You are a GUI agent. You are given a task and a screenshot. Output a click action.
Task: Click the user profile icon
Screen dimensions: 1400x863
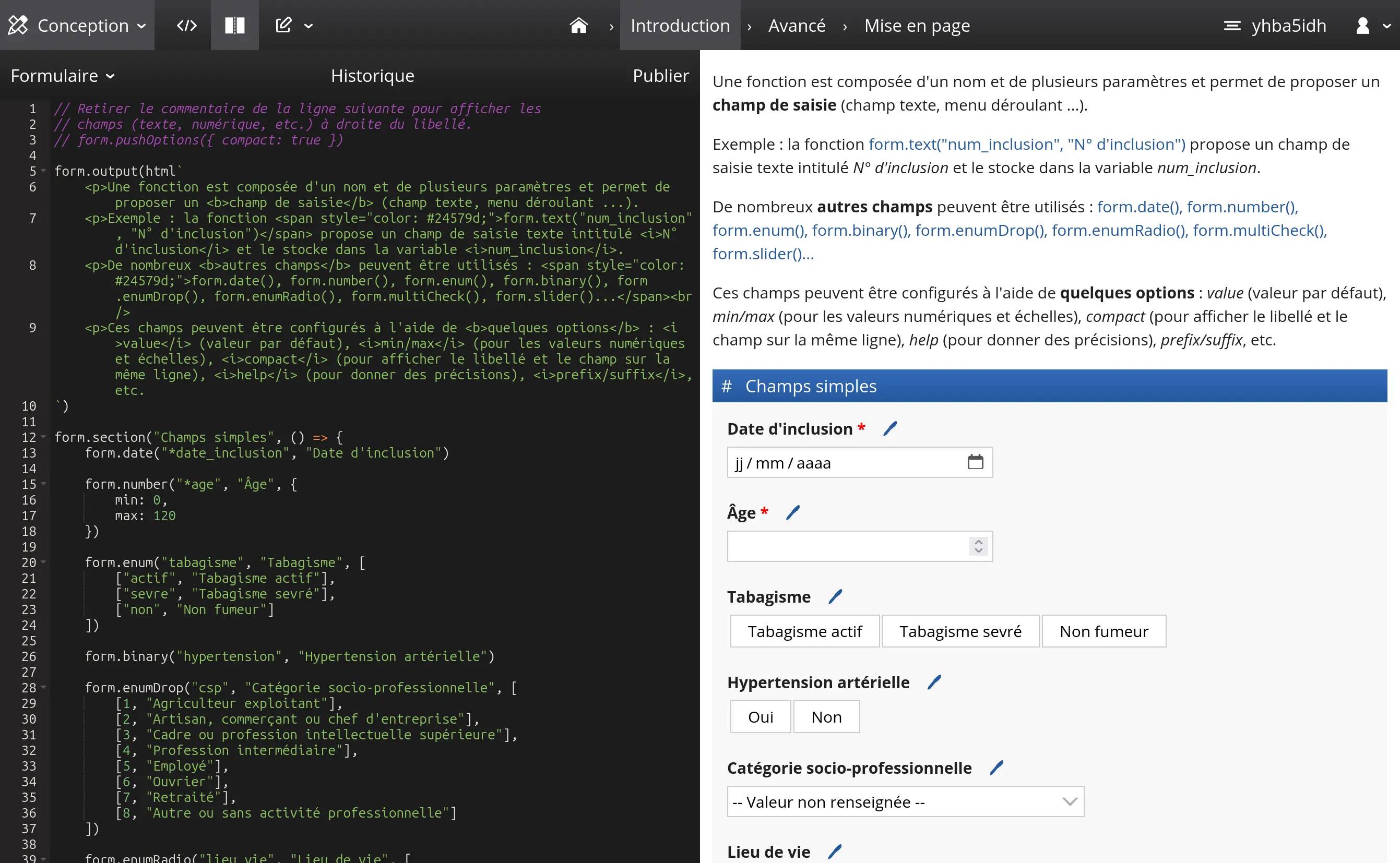coord(1362,25)
